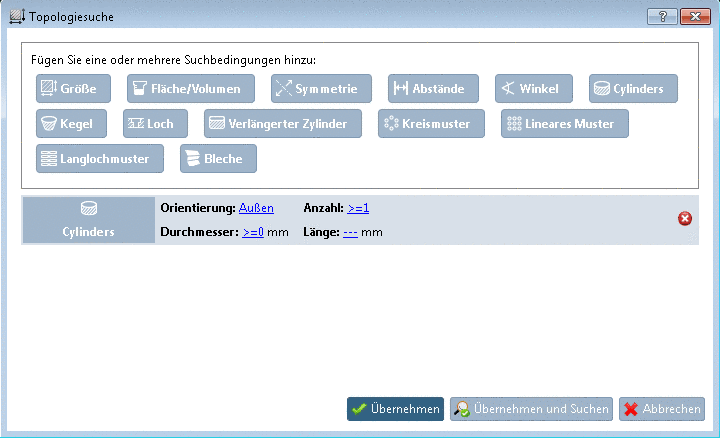Edit the Anzahl value >=1
Image resolution: width=720 pixels, height=438 pixels.
pyautogui.click(x=358, y=208)
